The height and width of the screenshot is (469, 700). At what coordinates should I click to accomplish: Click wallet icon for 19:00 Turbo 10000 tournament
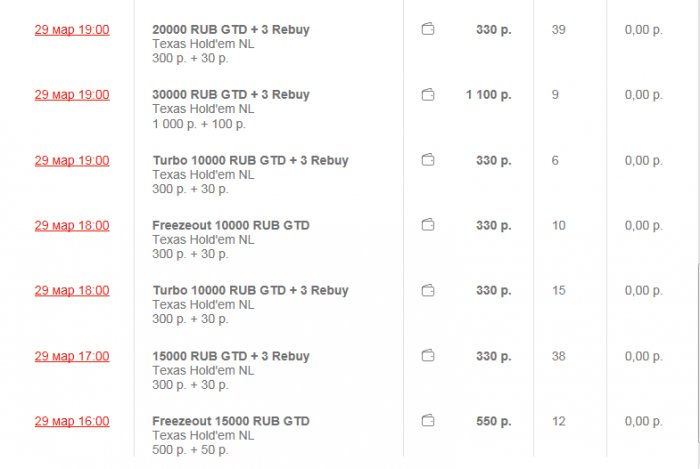point(428,160)
